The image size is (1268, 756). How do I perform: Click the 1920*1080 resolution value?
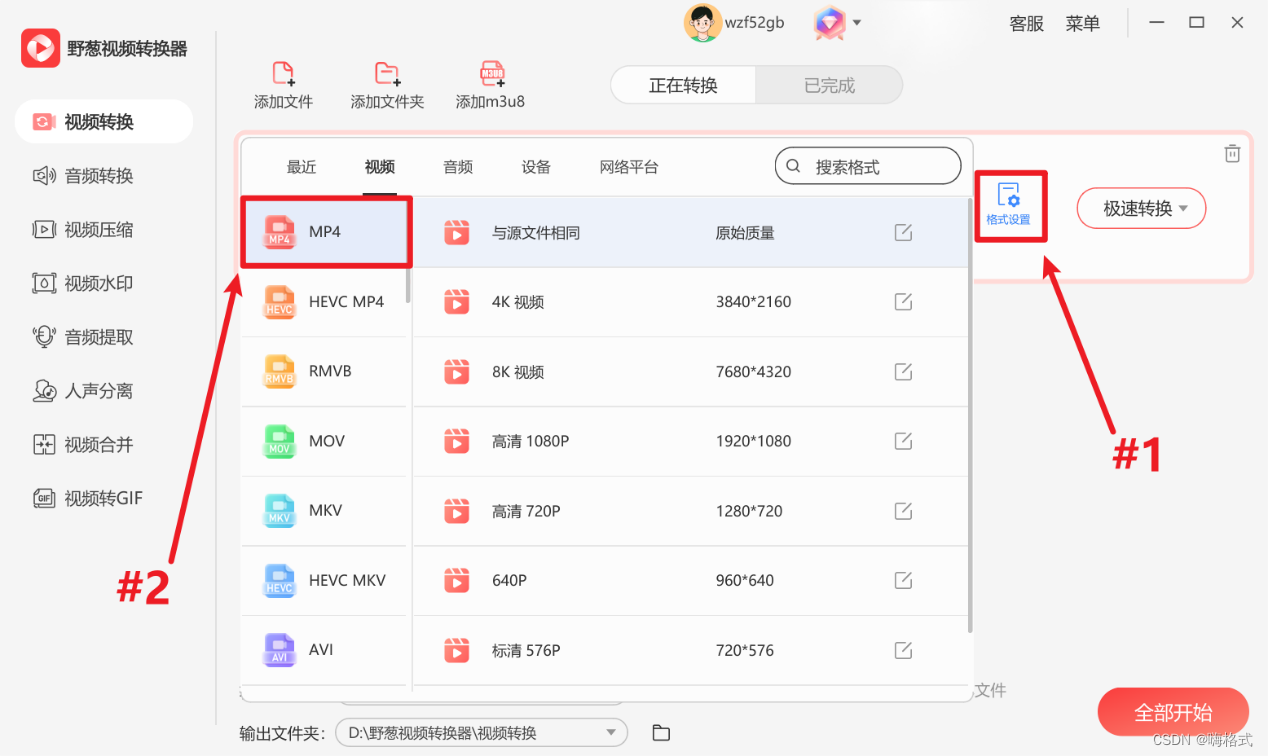753,441
